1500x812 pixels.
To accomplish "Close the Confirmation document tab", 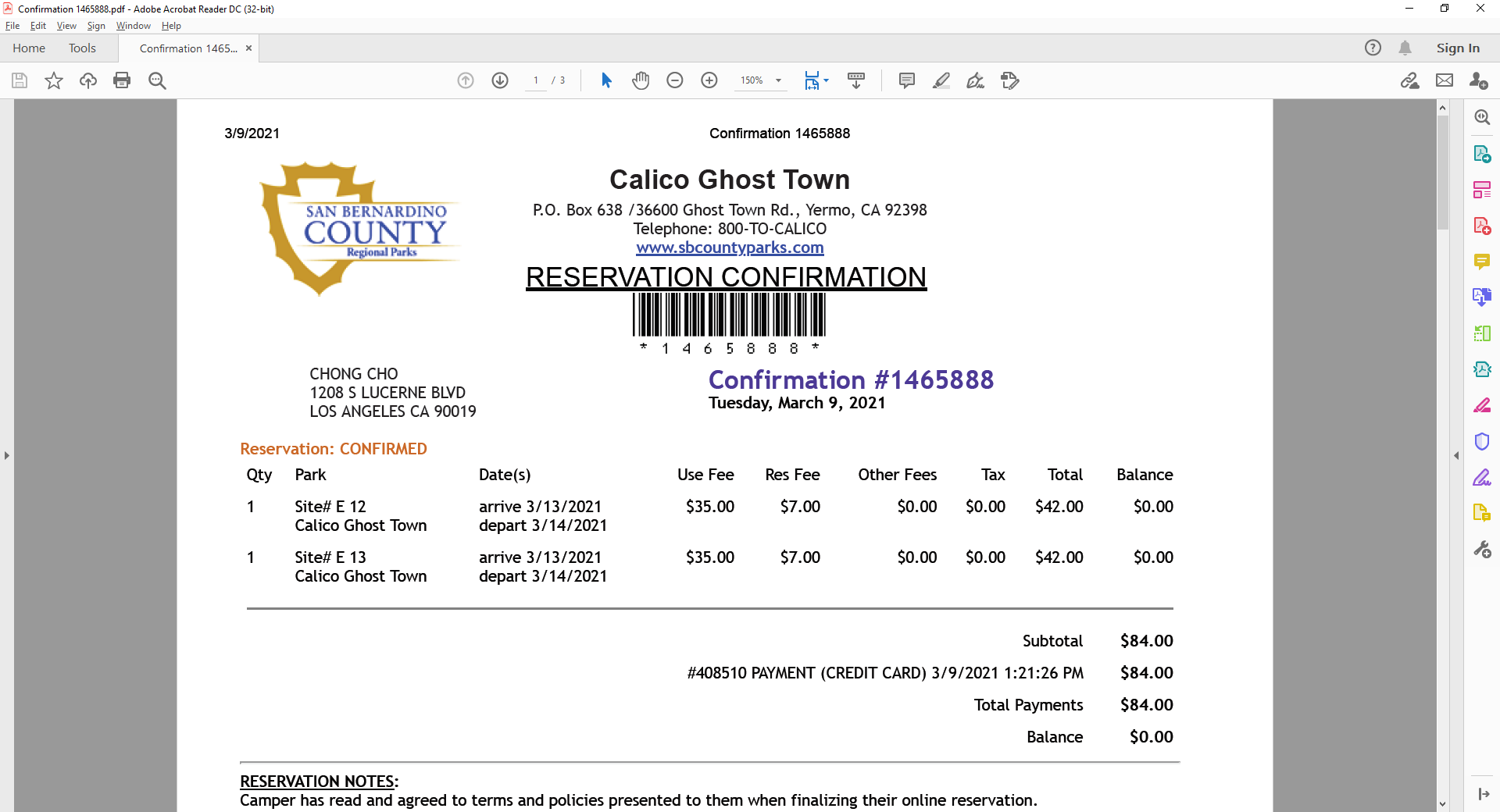I will tap(248, 48).
